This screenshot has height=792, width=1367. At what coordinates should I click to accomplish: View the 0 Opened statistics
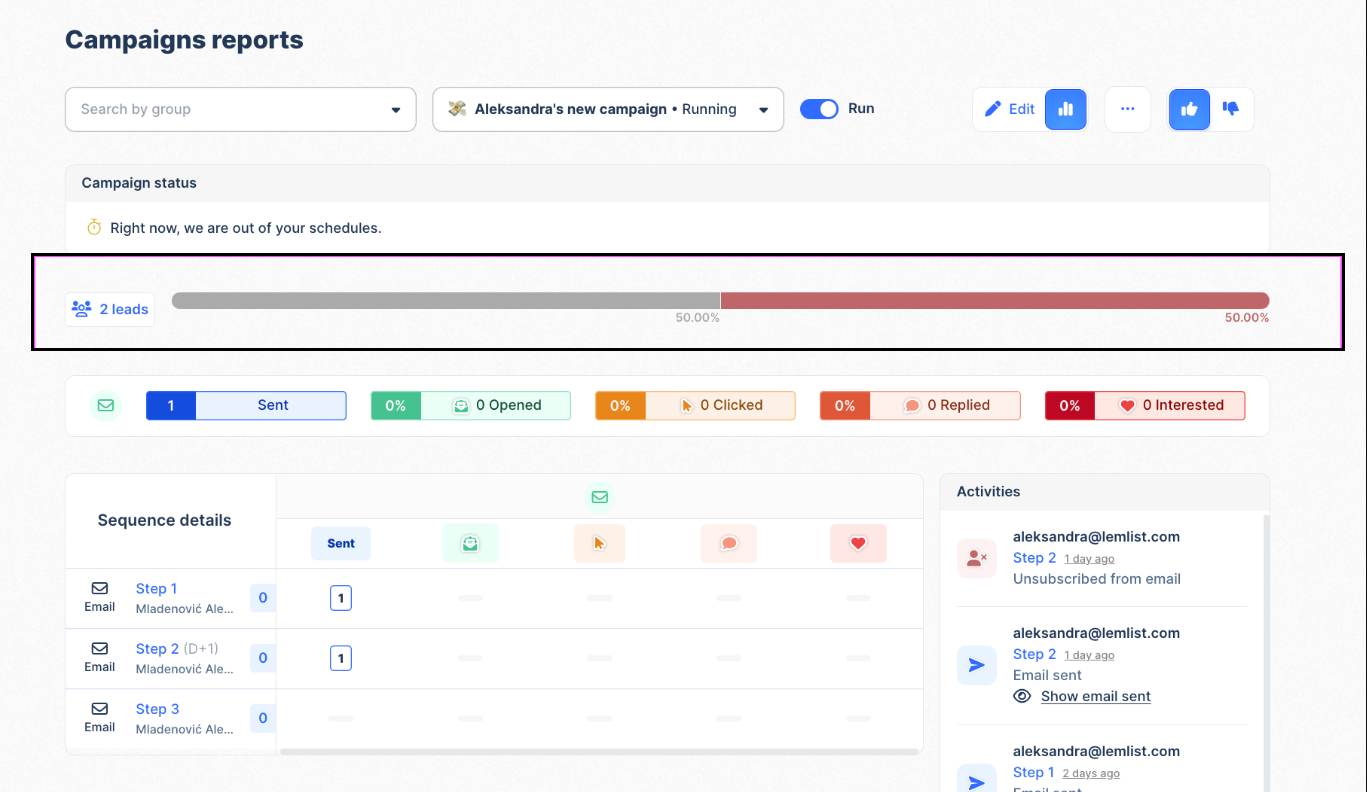tap(470, 405)
